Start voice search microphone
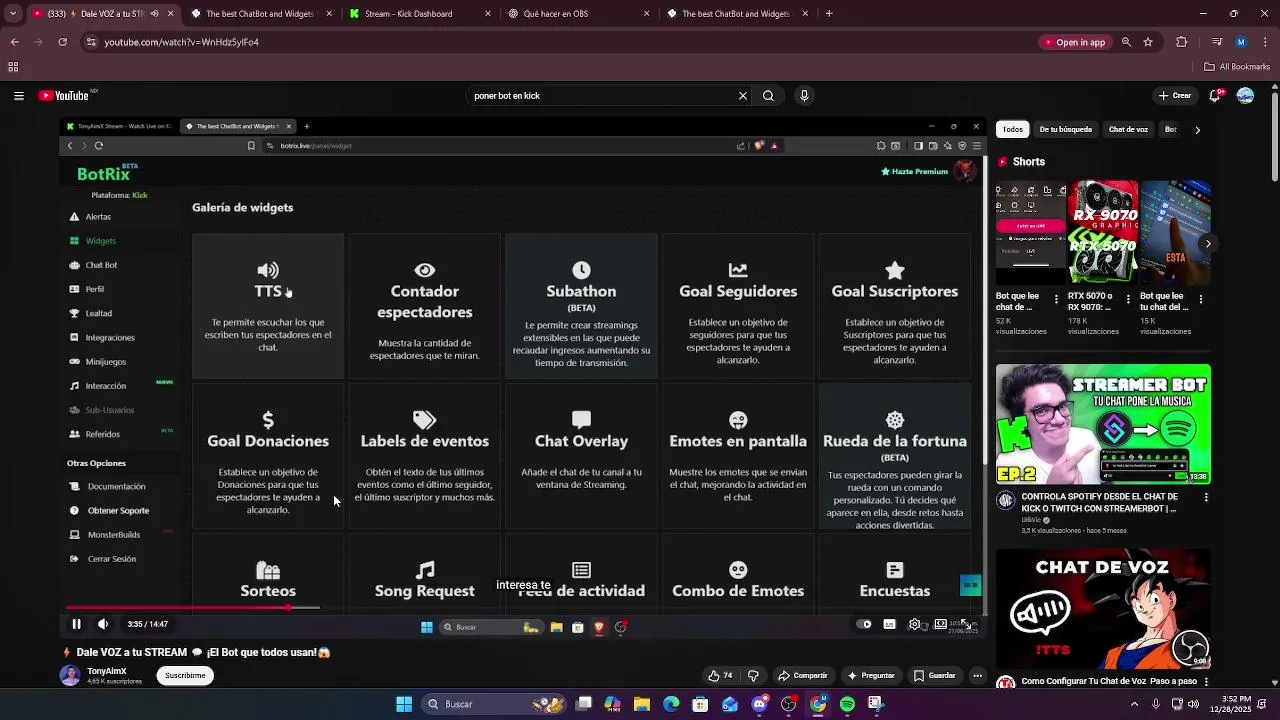Screen dimensions: 1280x720 coord(804,96)
